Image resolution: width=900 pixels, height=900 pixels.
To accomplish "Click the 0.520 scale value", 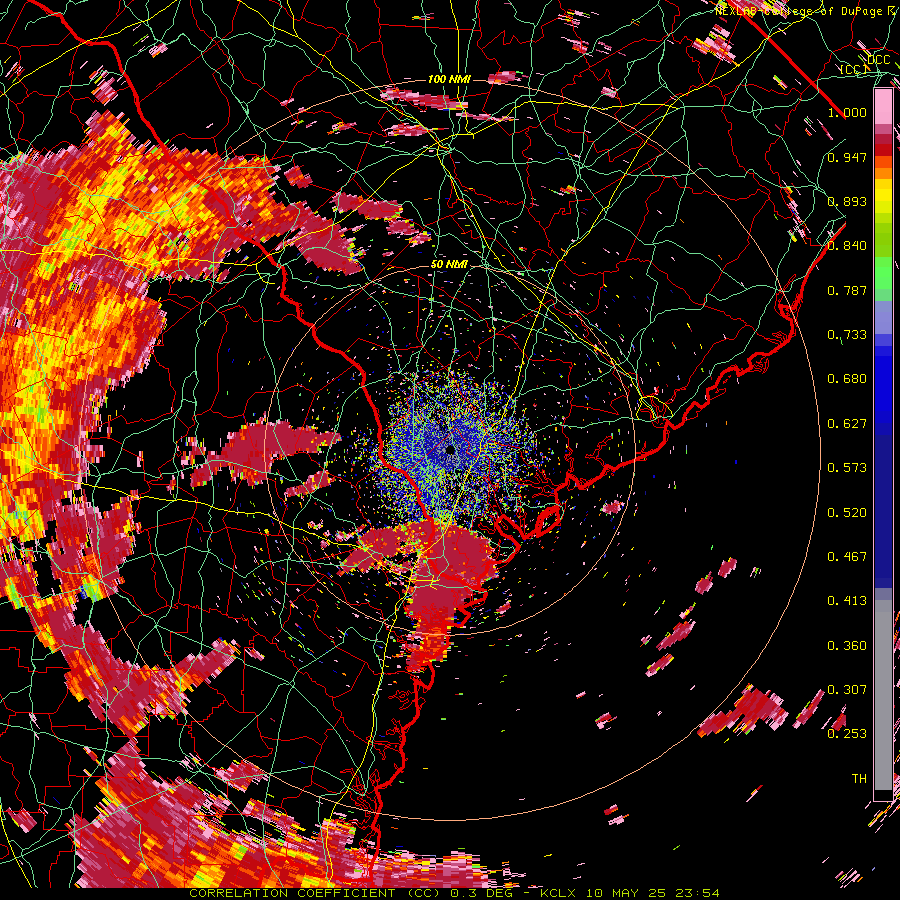I will (847, 512).
